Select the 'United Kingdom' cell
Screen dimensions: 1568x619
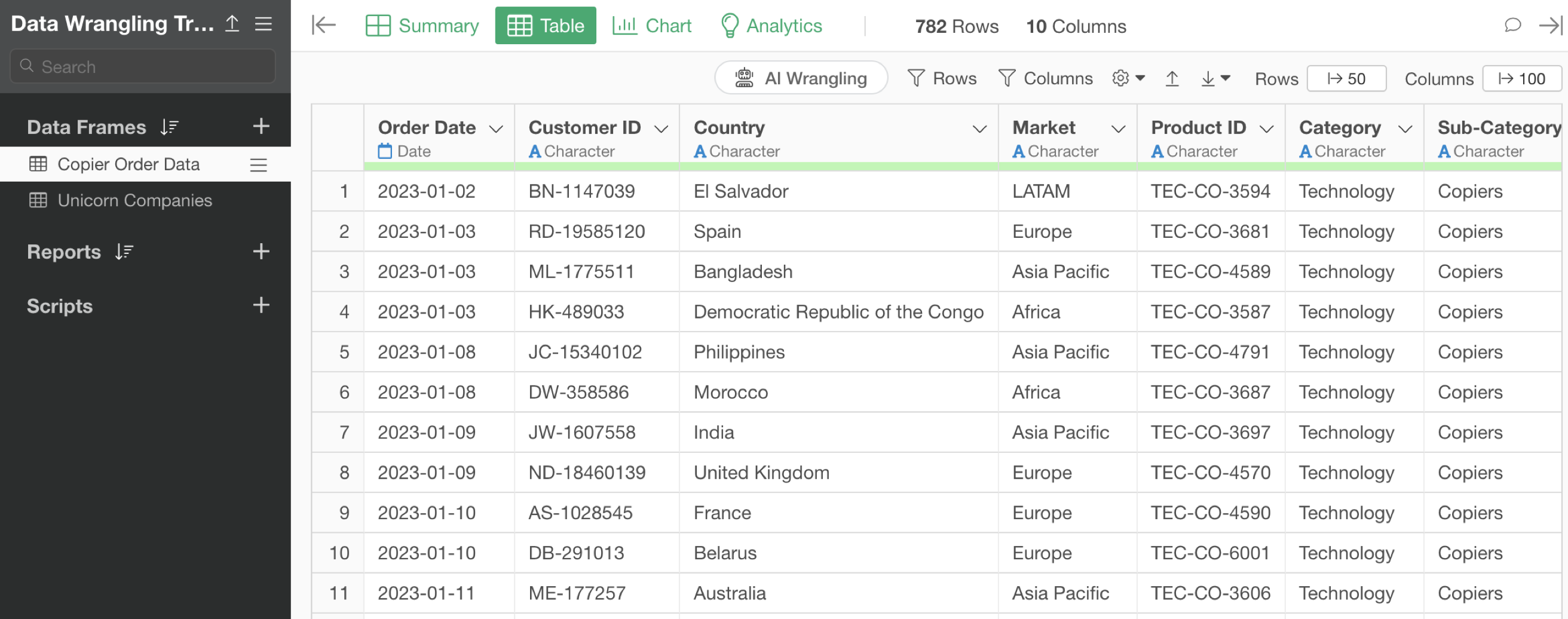pyautogui.click(x=839, y=472)
